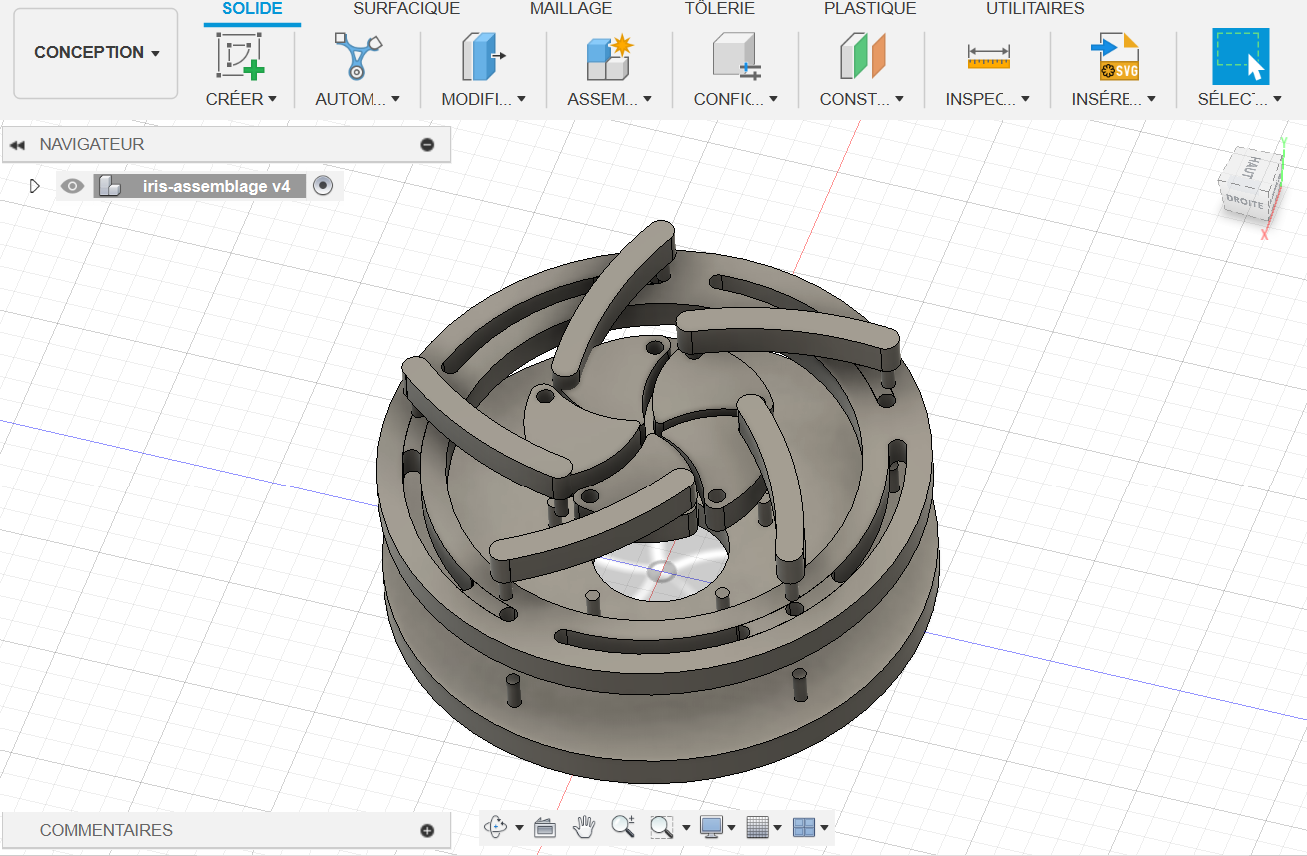The width and height of the screenshot is (1307, 856).
Task: Click the Look At camera icon
Action: tap(545, 827)
